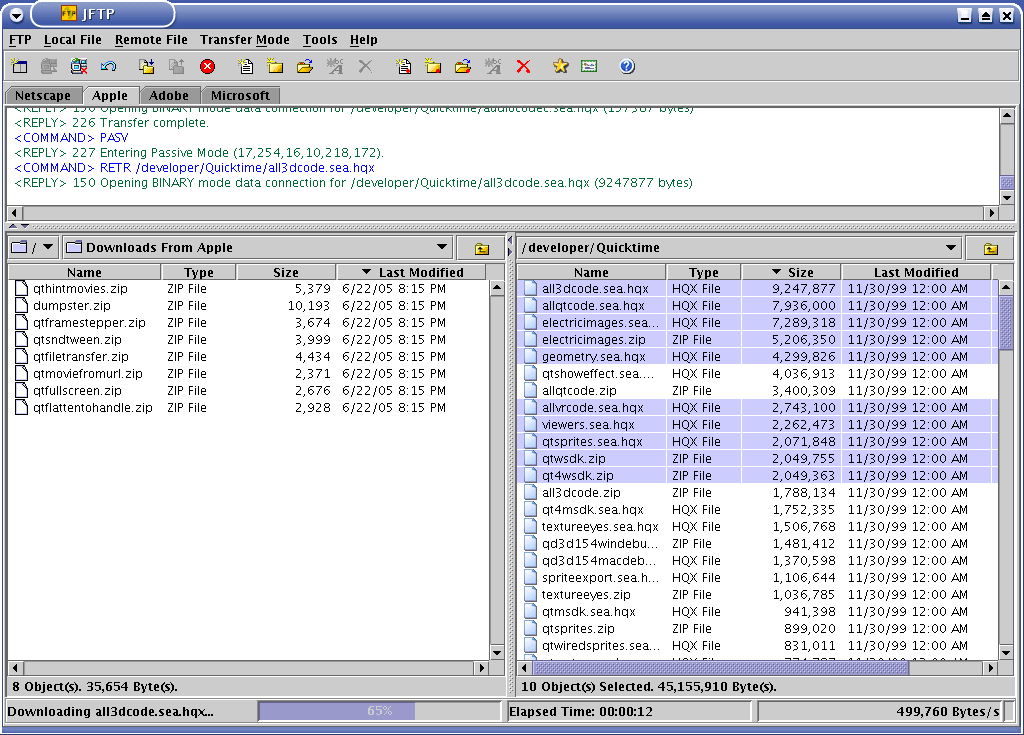
Task: Open the Remote File menu
Action: point(151,40)
